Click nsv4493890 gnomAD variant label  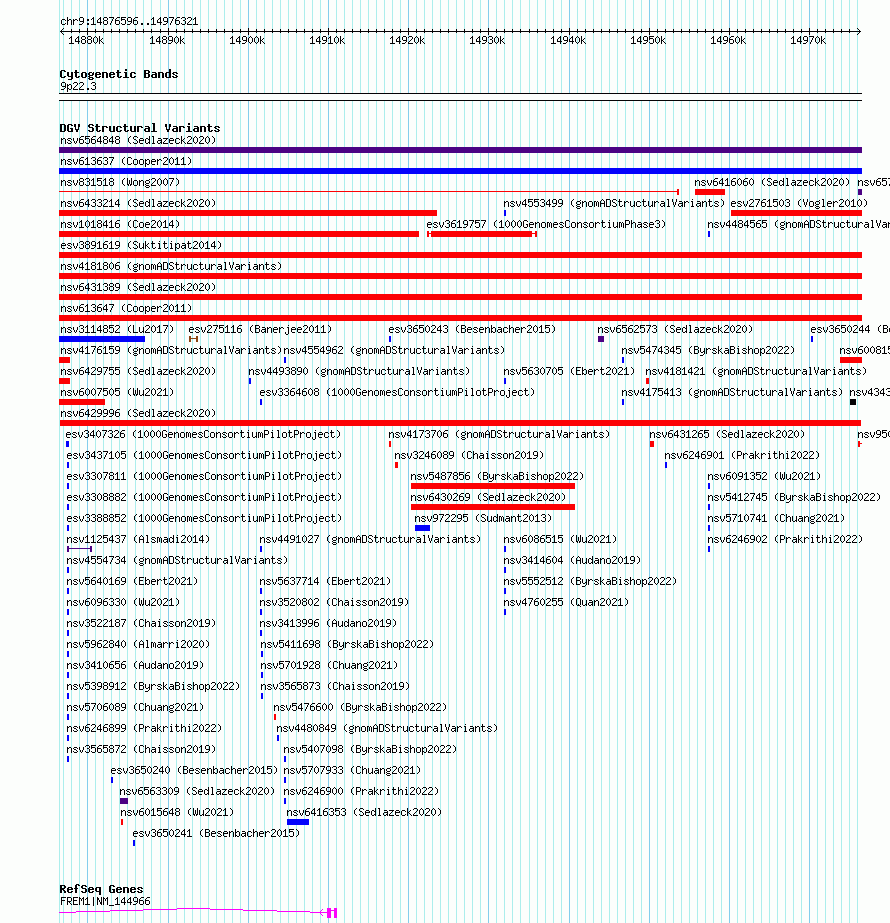point(359,371)
